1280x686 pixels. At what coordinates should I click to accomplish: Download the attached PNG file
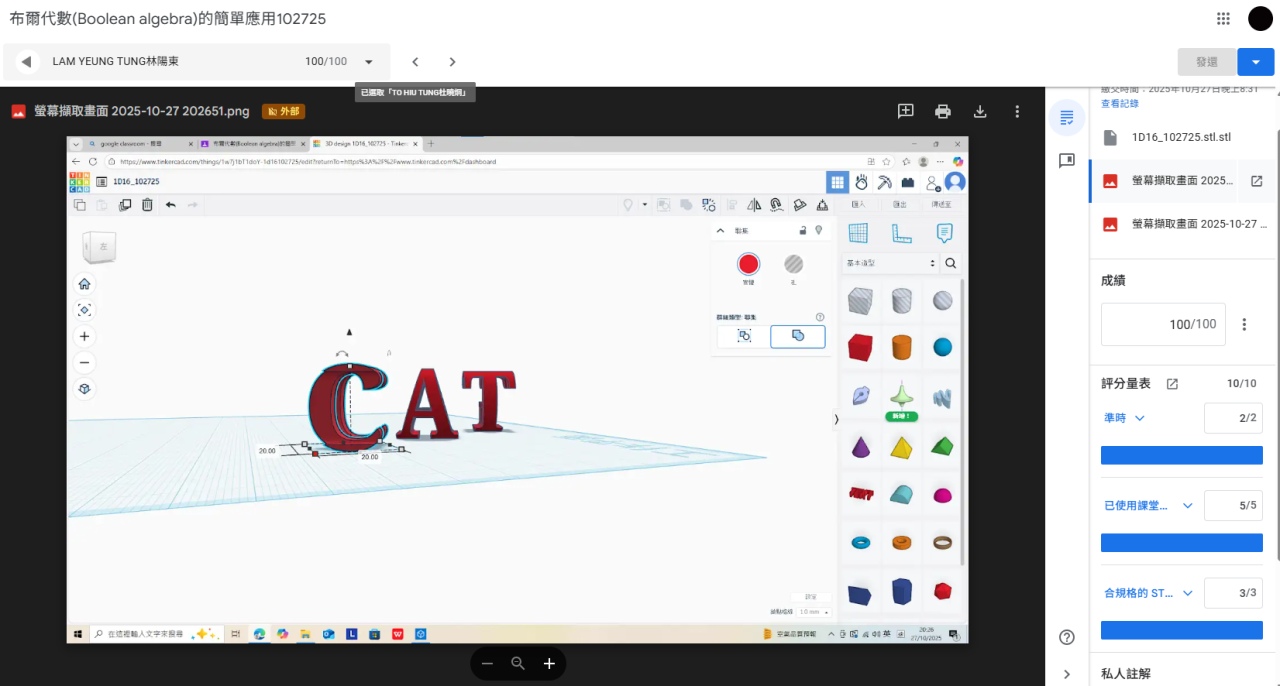point(980,111)
